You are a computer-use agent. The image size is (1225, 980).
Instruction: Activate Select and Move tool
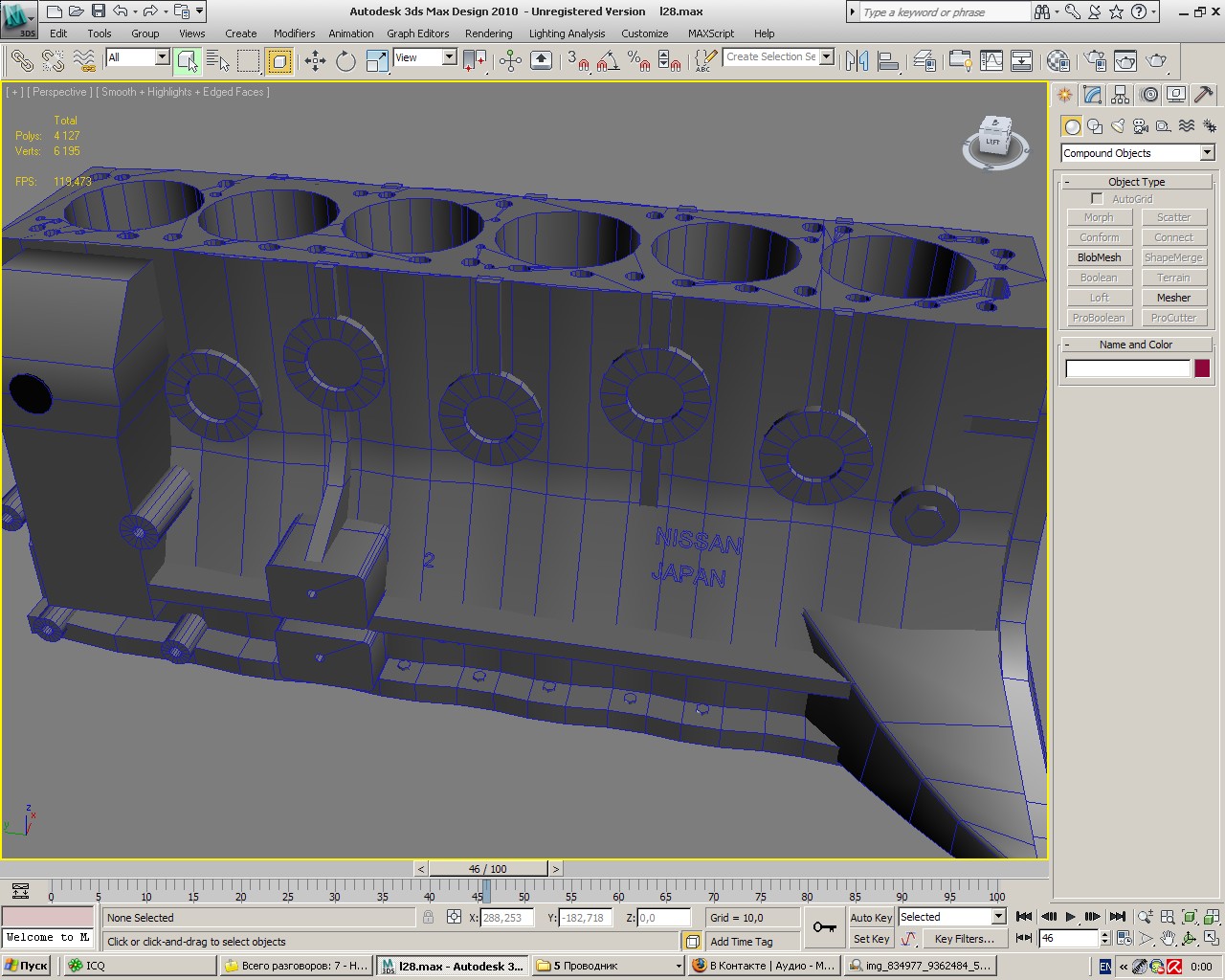tap(315, 61)
